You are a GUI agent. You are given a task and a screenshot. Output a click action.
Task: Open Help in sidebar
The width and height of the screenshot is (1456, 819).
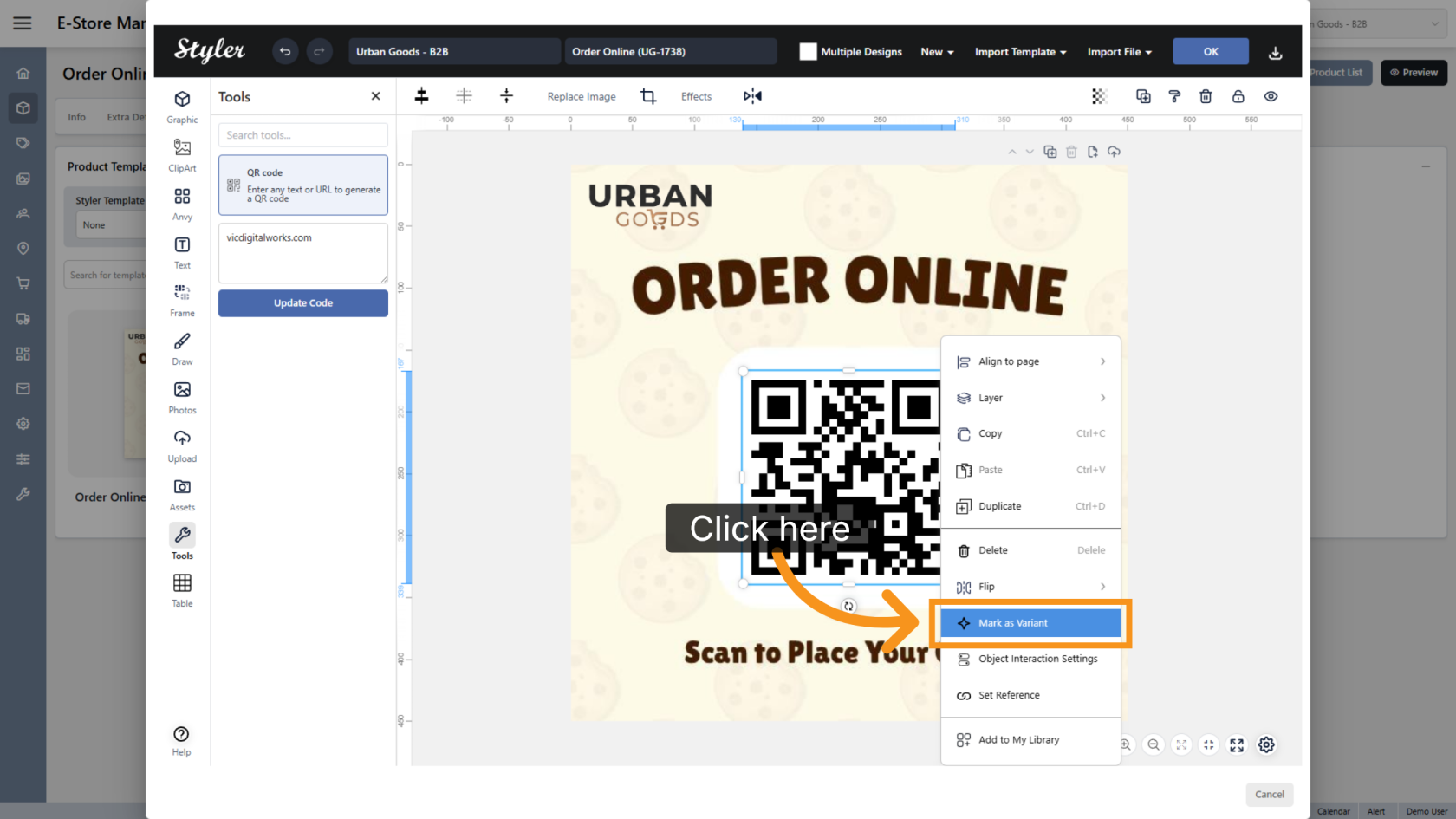coord(181,741)
